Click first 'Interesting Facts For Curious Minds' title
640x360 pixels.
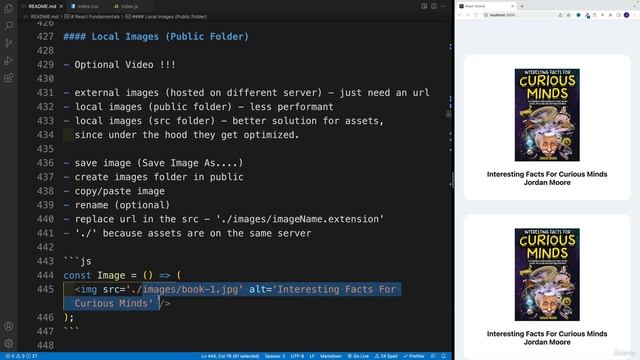[x=547, y=174]
